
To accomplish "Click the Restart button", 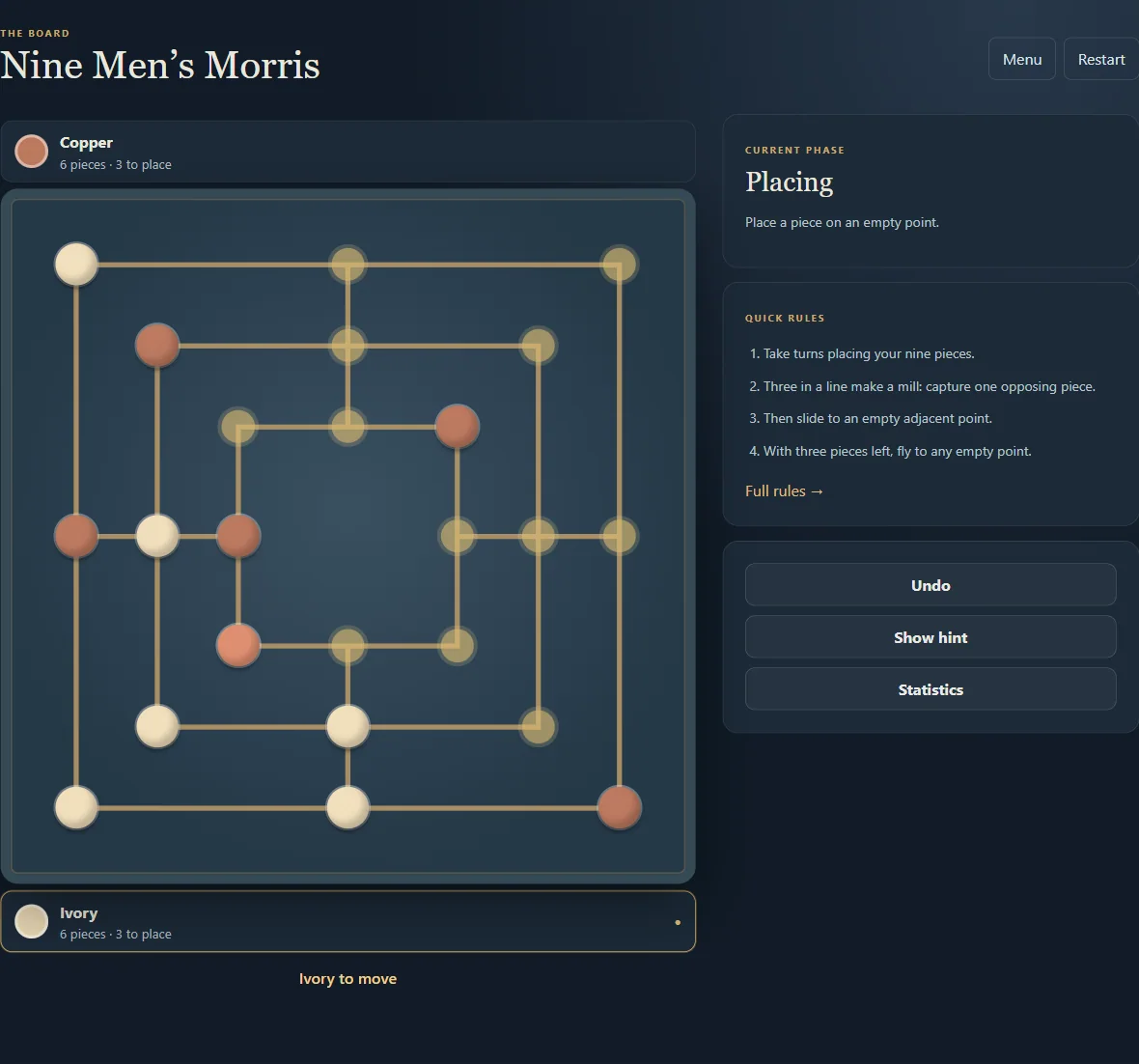I will click(x=1101, y=59).
